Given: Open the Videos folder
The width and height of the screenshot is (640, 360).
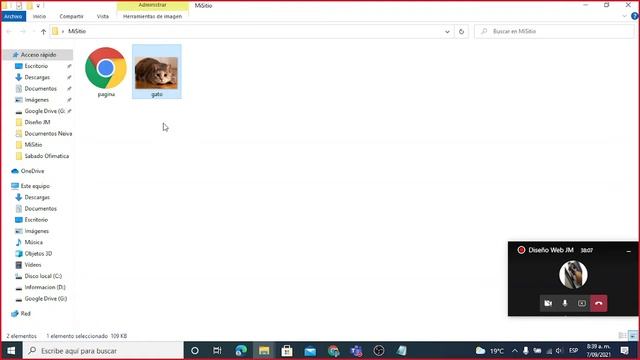Looking at the screenshot, I should (33, 265).
